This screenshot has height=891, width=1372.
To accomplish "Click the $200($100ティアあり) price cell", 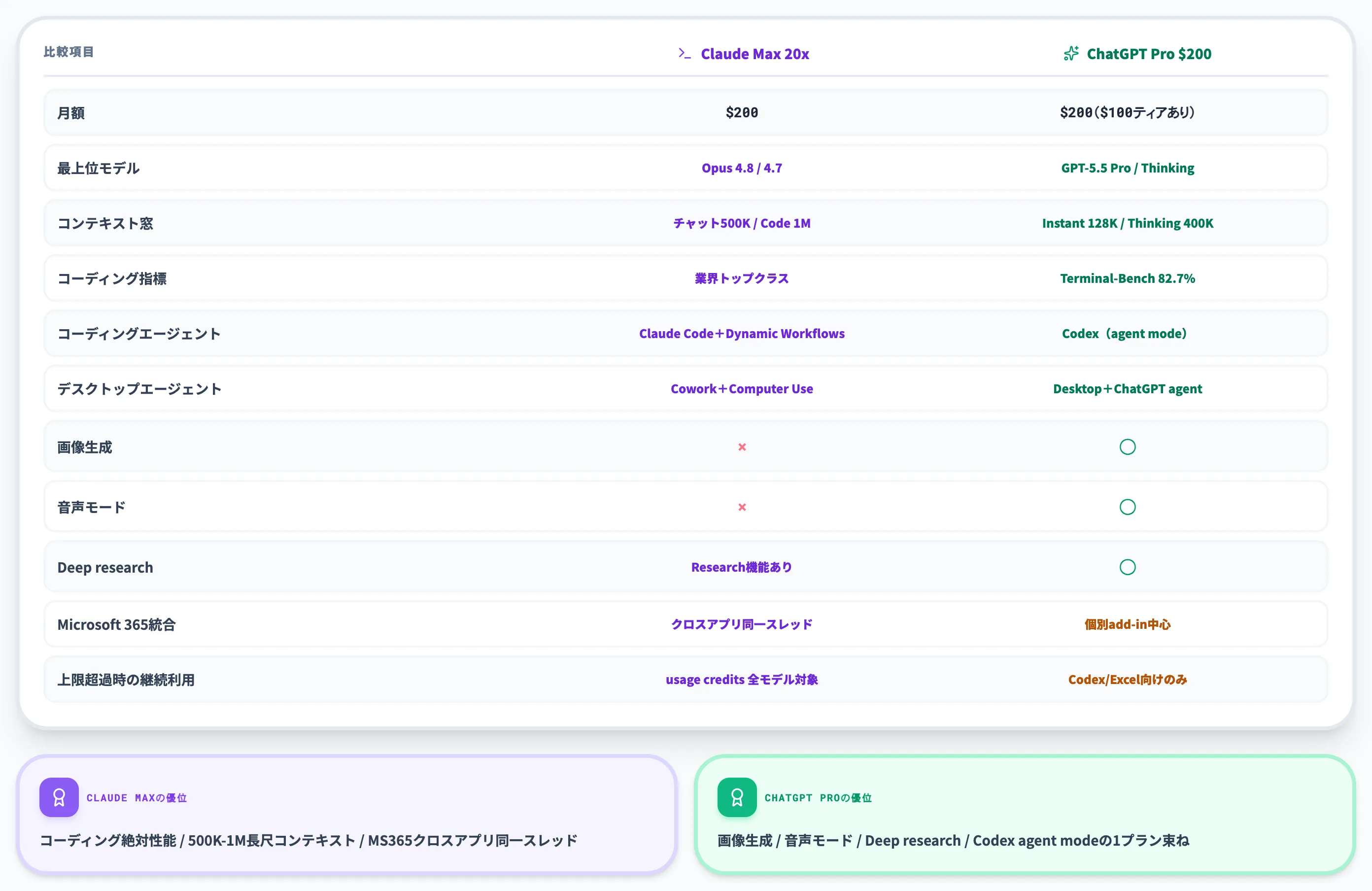I will 1128,112.
